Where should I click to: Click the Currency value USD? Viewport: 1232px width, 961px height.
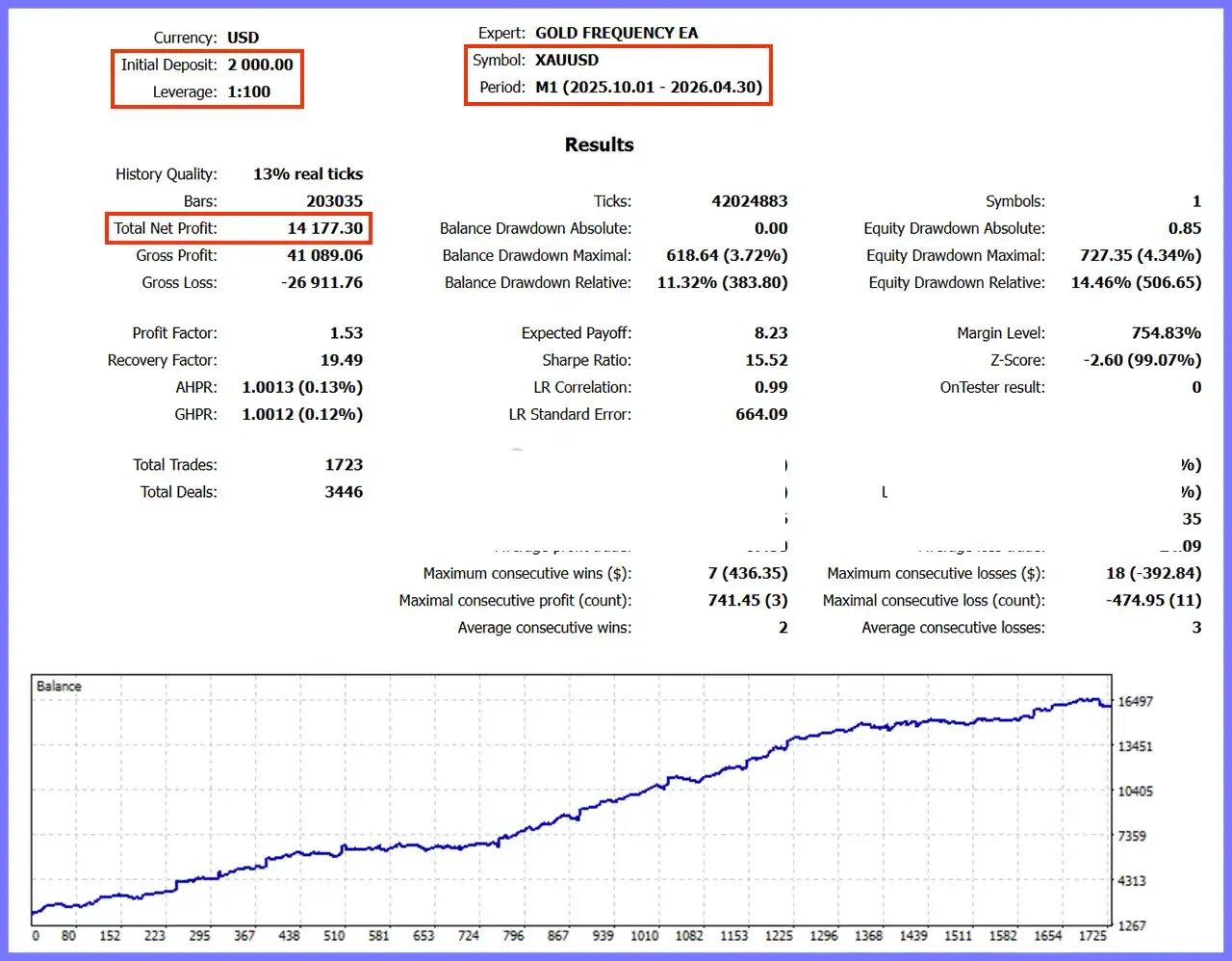244,38
